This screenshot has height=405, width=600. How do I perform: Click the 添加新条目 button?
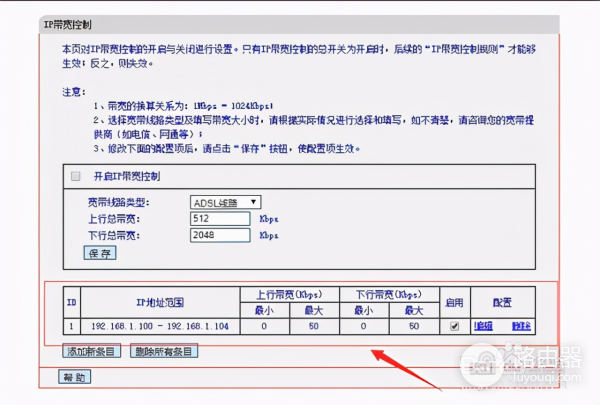coord(91,351)
